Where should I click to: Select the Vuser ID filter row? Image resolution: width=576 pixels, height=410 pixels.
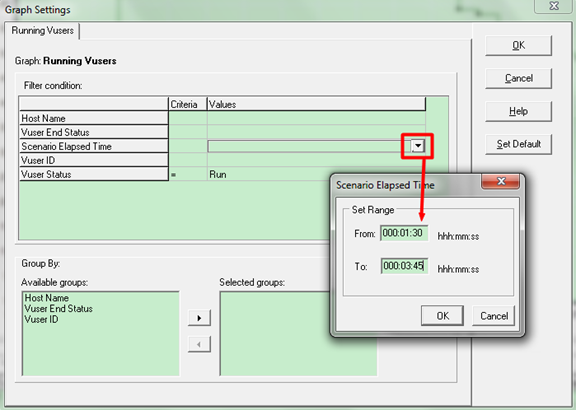[x=94, y=160]
